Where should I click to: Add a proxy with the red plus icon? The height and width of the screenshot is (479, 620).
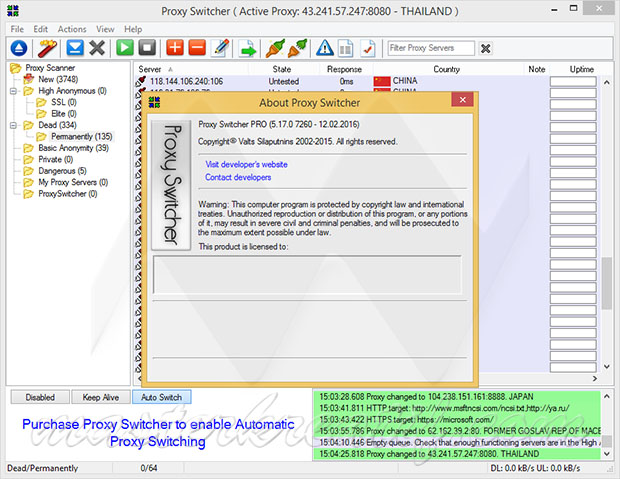tap(175, 47)
